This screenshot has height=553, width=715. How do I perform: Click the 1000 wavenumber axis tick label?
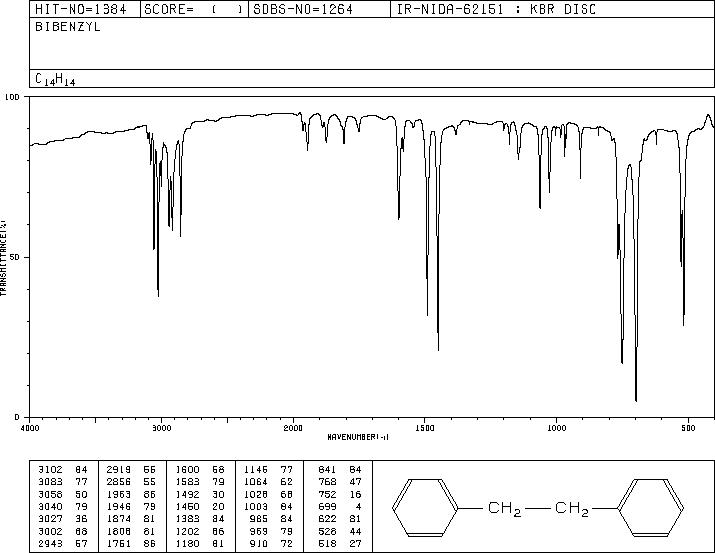556,428
